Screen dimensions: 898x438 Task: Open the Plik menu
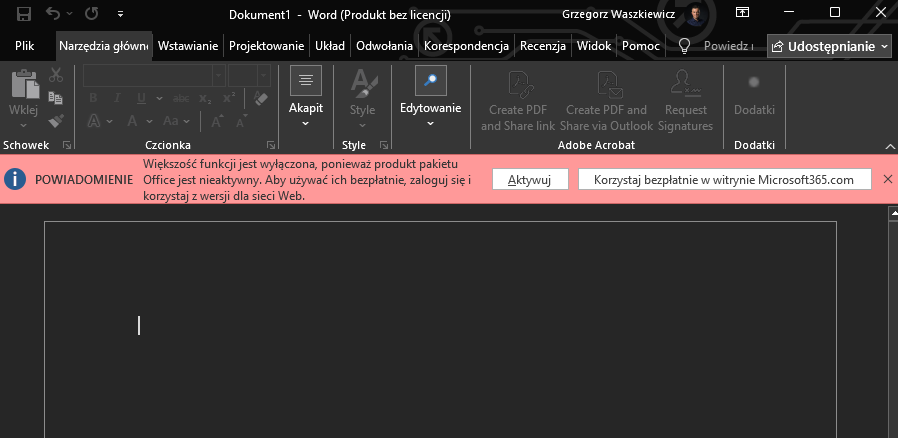(x=25, y=46)
